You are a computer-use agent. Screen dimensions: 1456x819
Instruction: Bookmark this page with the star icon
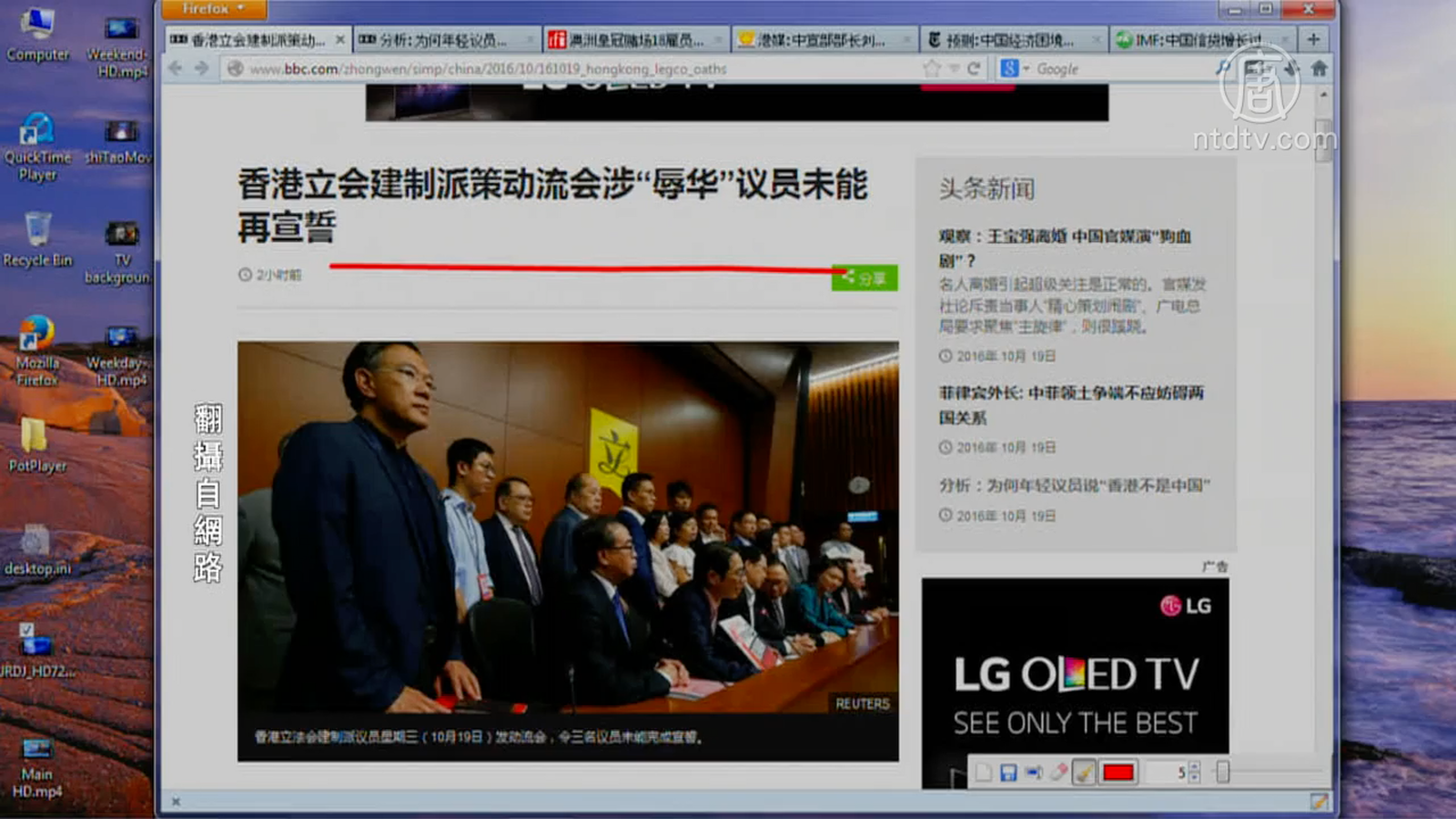pos(931,68)
